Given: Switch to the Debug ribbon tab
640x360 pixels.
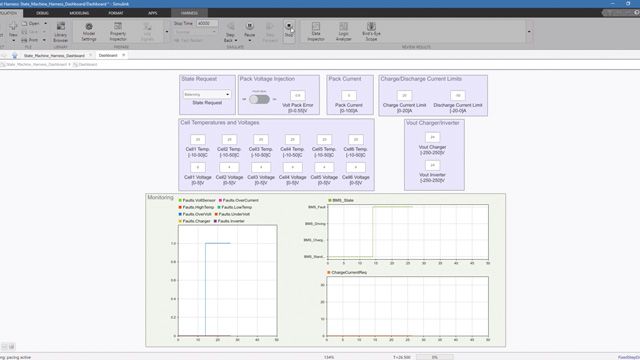Looking at the screenshot, I should click(x=42, y=13).
